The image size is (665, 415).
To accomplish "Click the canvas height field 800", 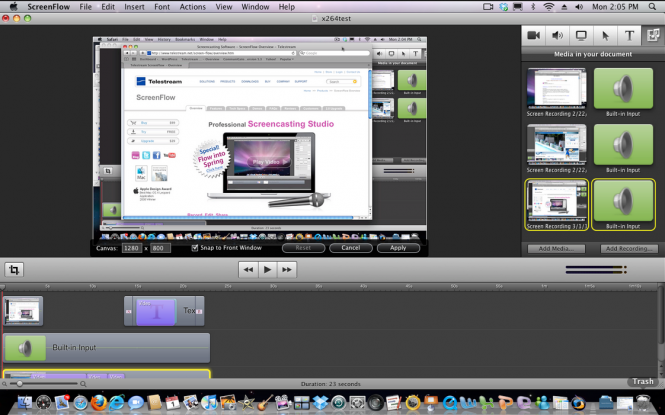I will (160, 248).
